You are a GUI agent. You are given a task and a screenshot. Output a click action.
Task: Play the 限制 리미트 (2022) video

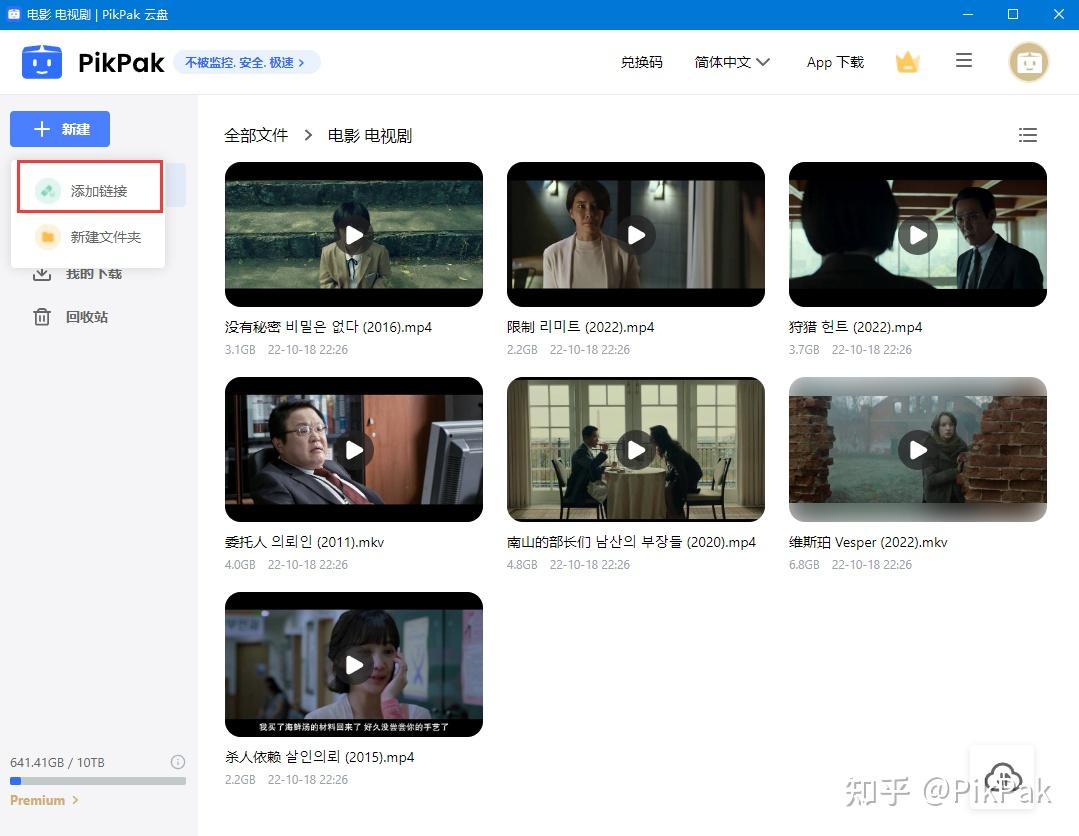tap(636, 234)
